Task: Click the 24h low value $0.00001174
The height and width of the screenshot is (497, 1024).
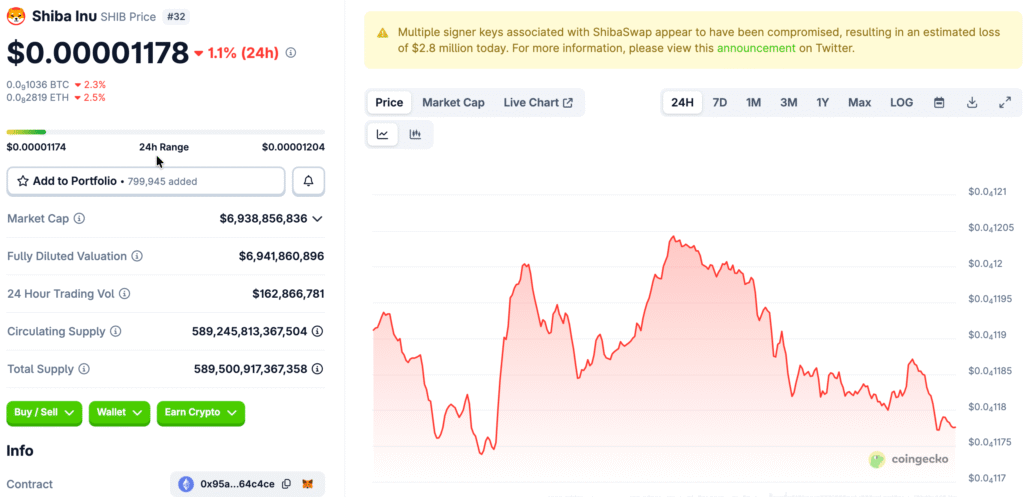Action: click(x=36, y=147)
